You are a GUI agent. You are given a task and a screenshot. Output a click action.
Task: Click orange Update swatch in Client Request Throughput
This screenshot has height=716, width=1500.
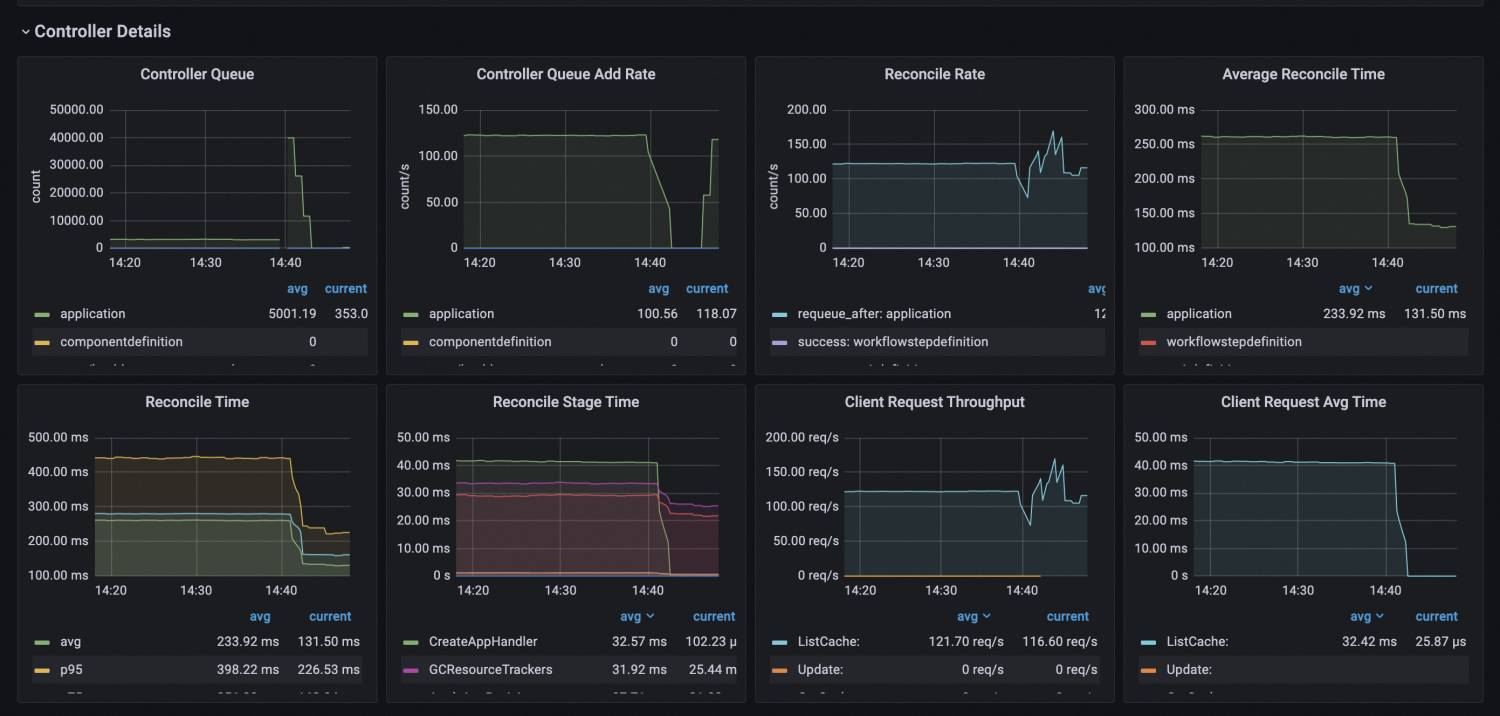(x=779, y=670)
